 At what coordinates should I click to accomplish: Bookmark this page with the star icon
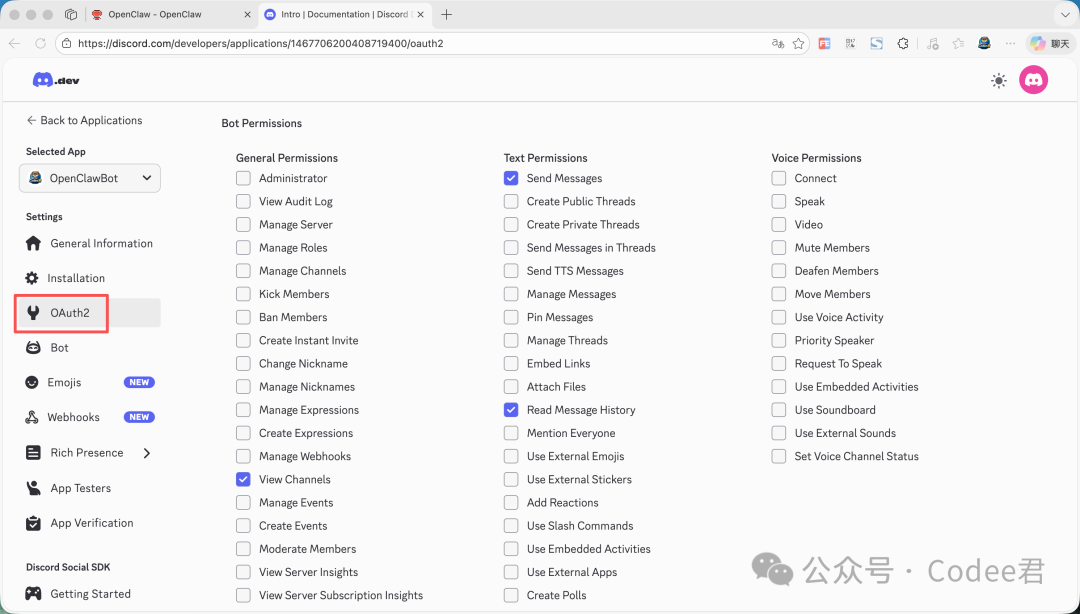[798, 43]
